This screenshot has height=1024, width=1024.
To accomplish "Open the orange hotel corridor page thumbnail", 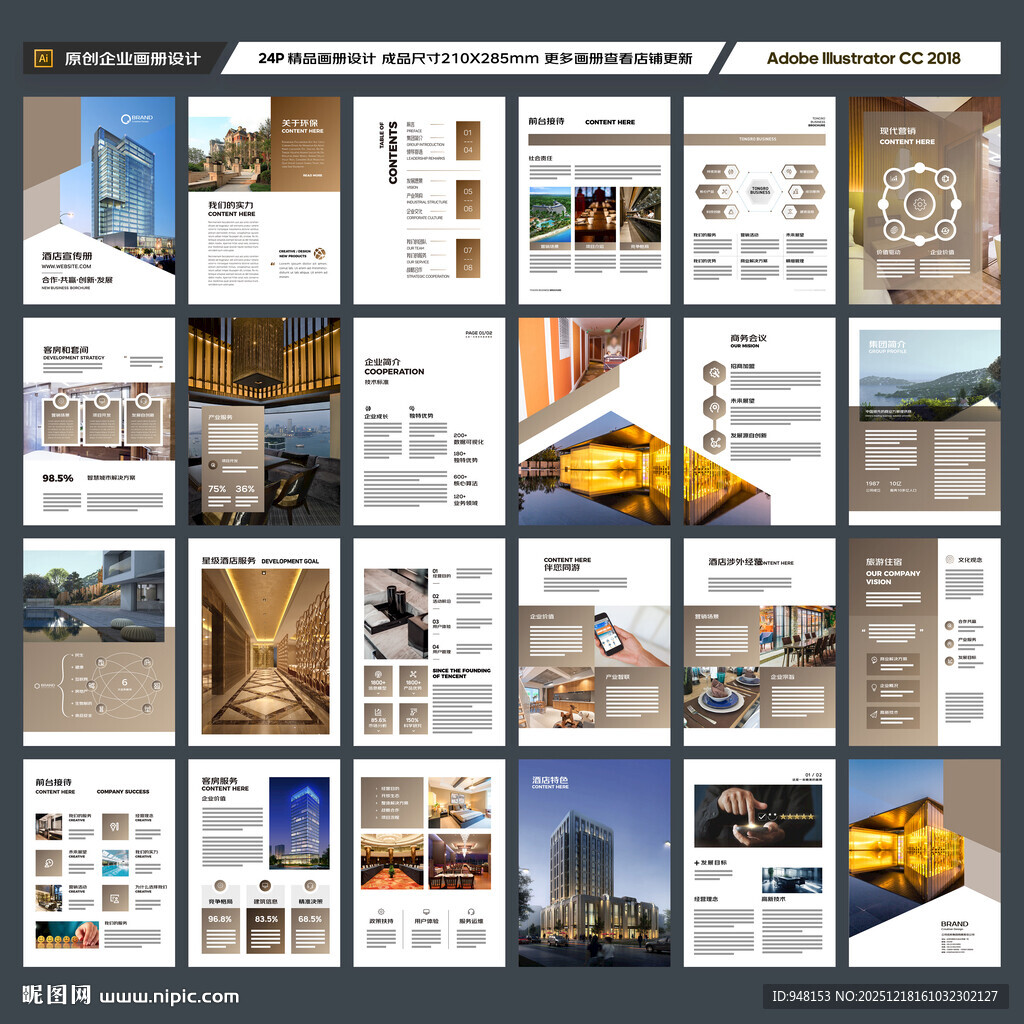I will (x=594, y=421).
